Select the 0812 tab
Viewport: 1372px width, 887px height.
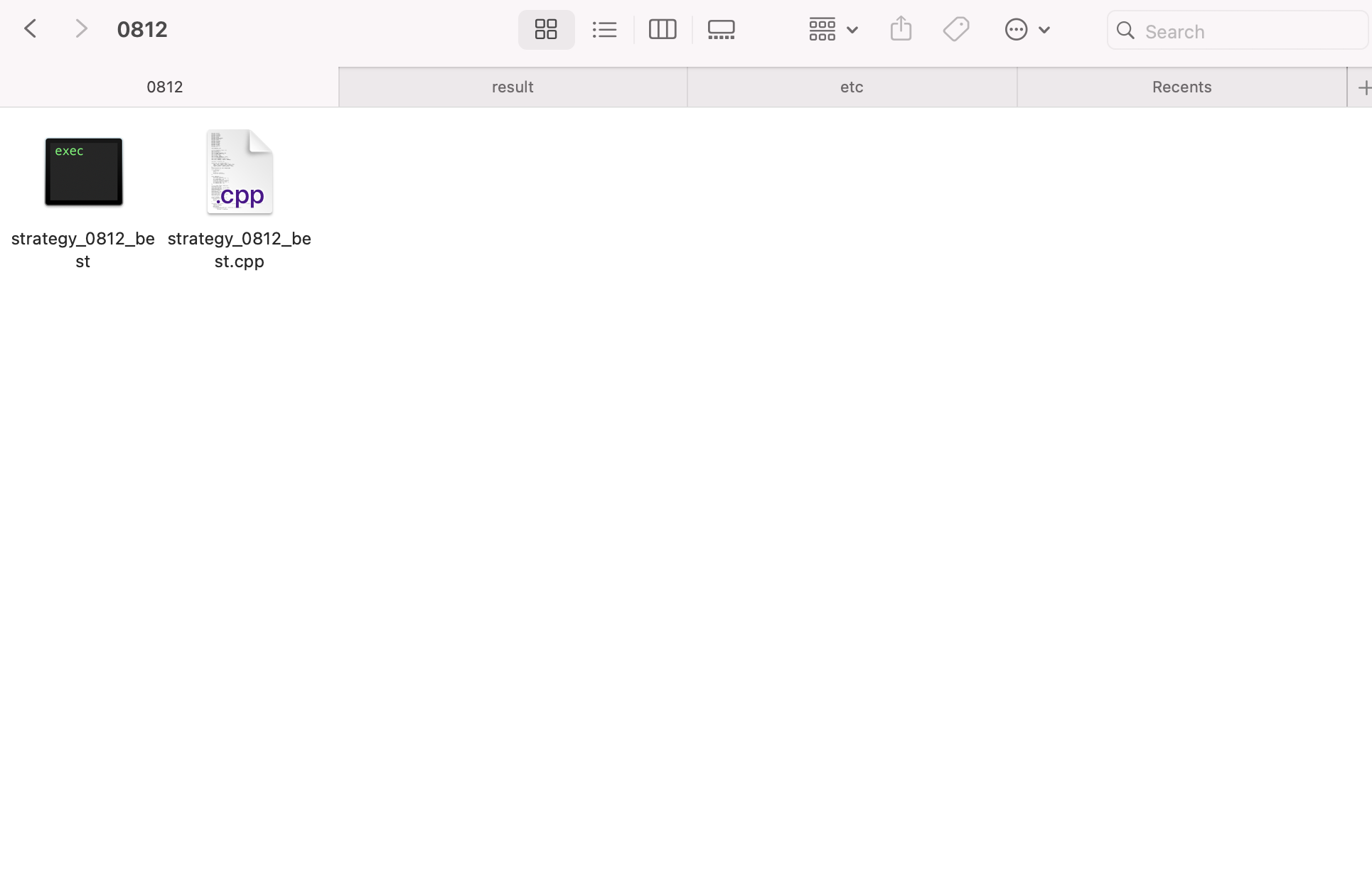165,87
